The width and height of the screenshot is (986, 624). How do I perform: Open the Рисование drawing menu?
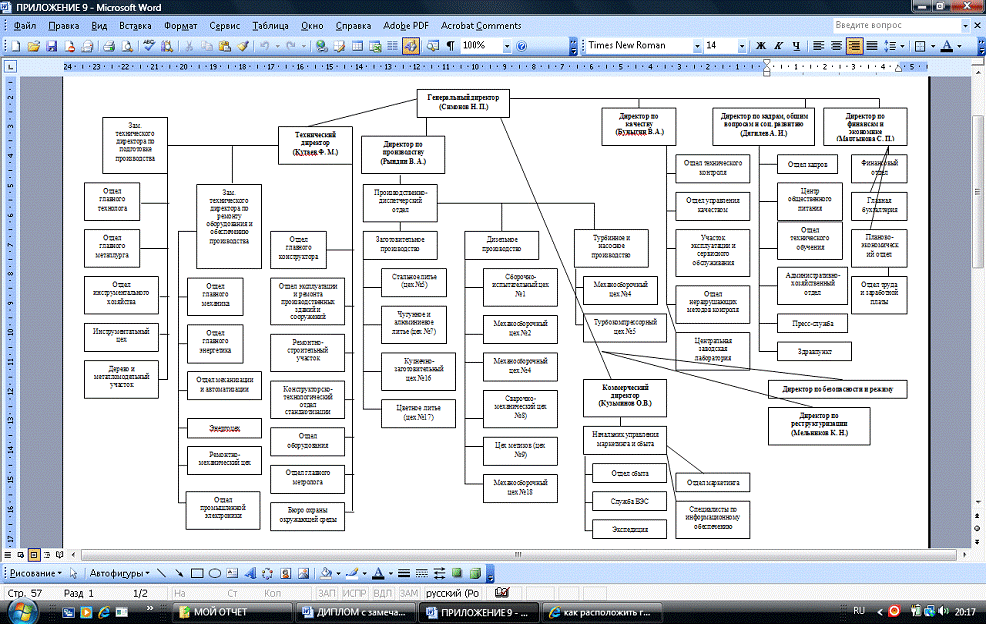[36, 573]
